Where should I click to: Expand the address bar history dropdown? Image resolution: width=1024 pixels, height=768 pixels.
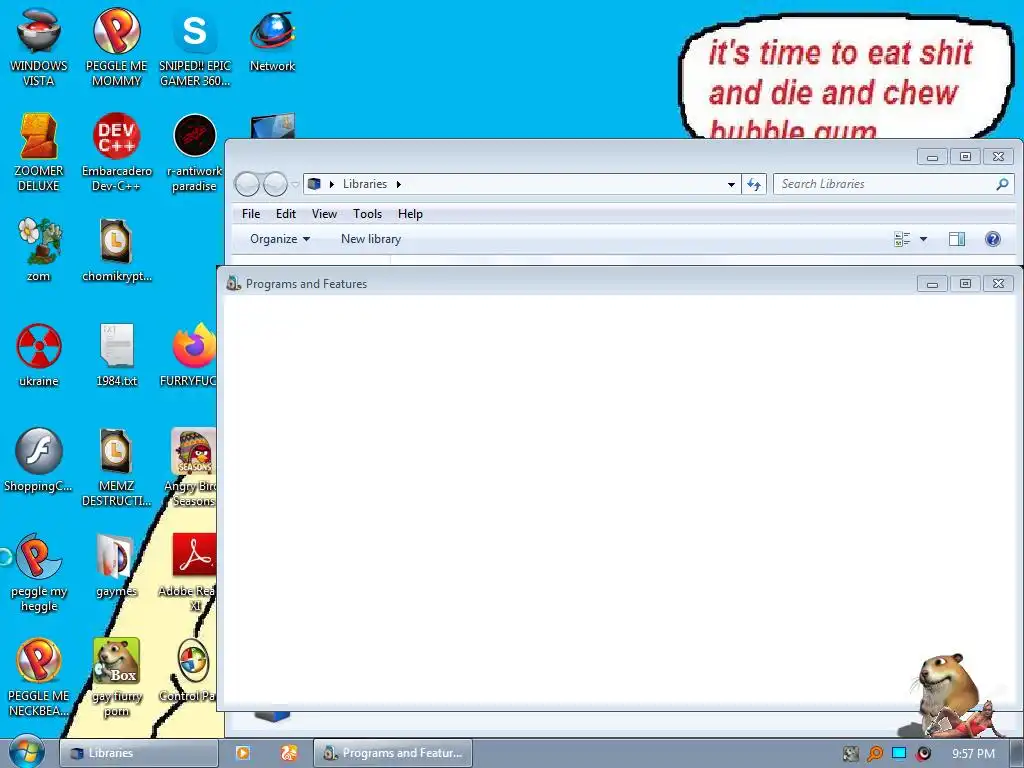pyautogui.click(x=731, y=185)
